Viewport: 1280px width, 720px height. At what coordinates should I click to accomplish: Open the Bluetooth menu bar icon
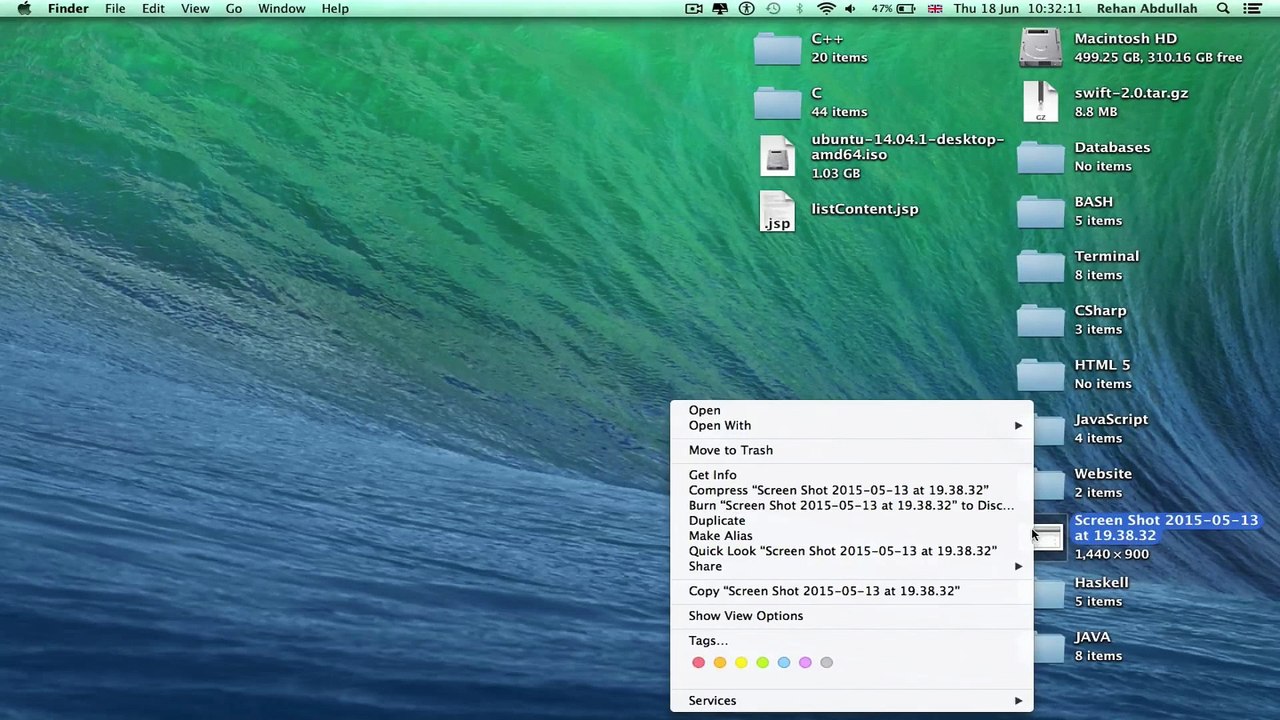click(x=799, y=9)
